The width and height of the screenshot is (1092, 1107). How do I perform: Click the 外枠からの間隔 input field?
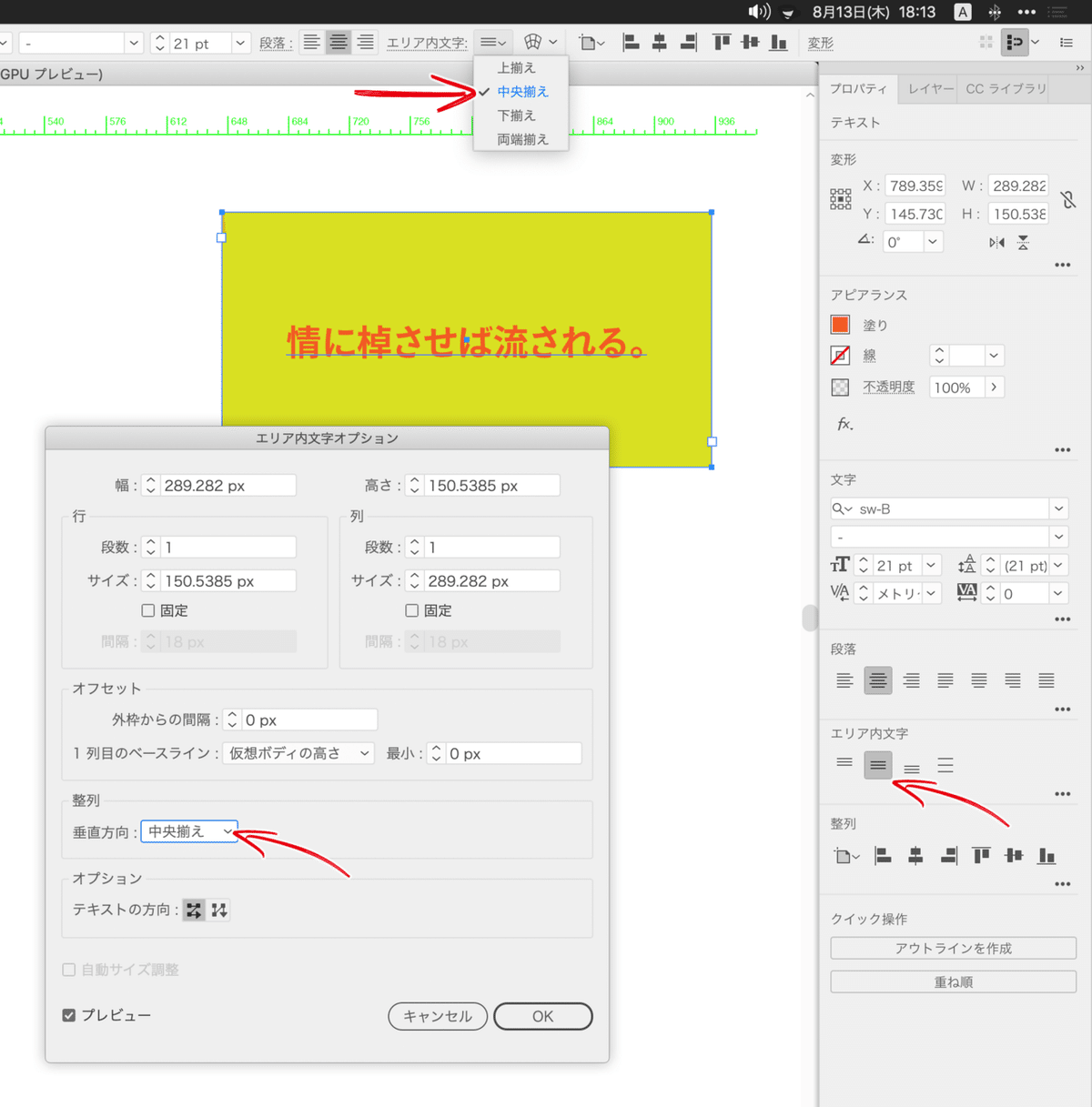tap(309, 720)
